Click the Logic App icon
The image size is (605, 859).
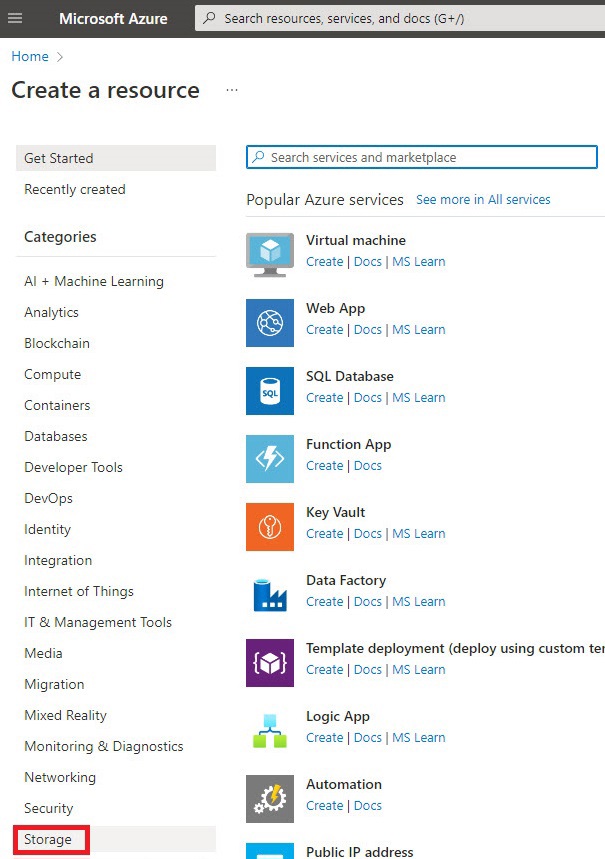[270, 731]
